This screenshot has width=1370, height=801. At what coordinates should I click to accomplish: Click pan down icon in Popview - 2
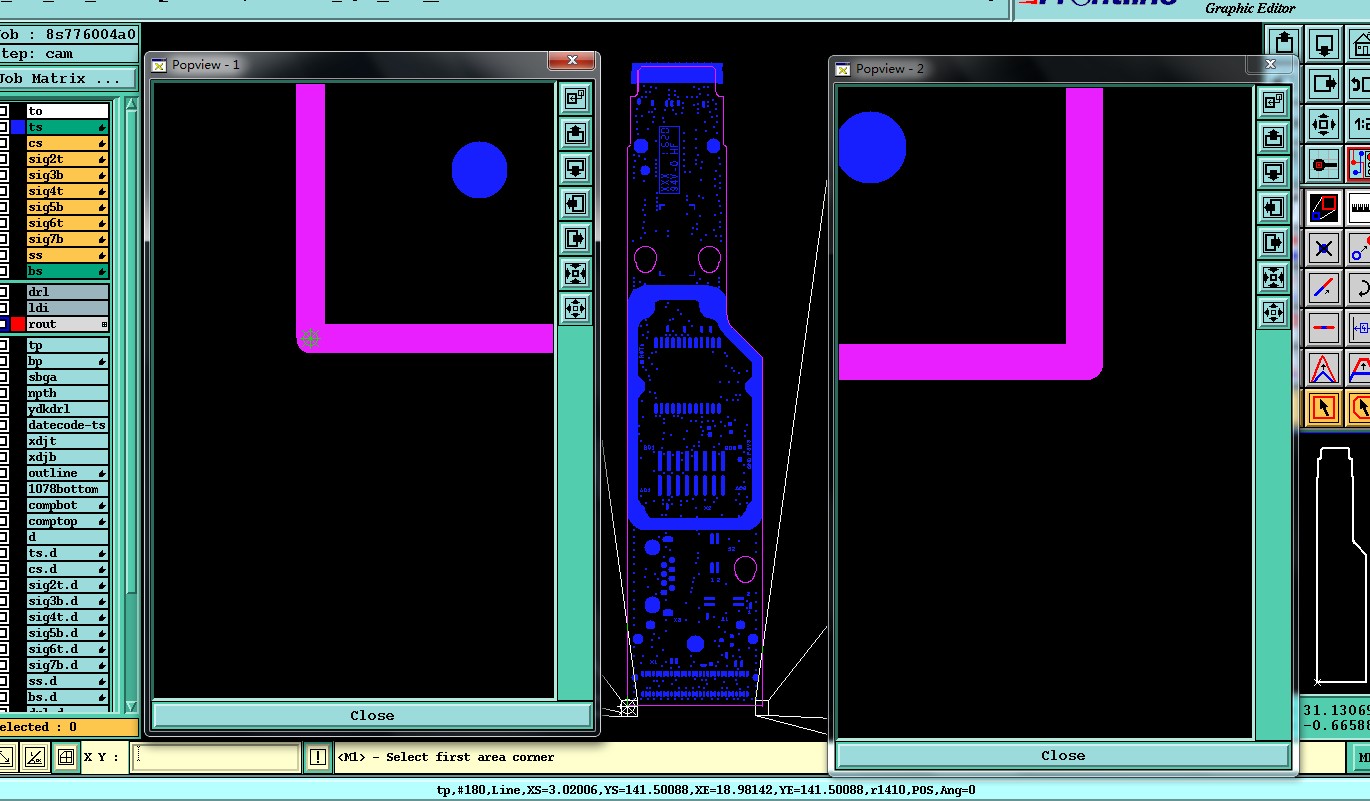1273,172
